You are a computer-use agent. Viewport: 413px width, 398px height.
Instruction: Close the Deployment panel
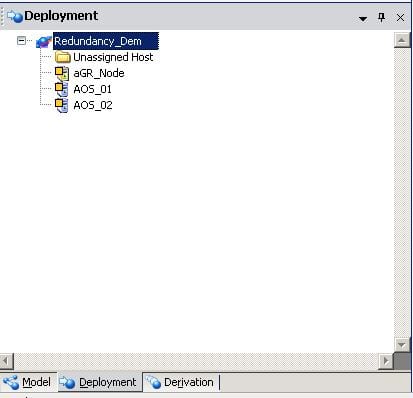400,17
